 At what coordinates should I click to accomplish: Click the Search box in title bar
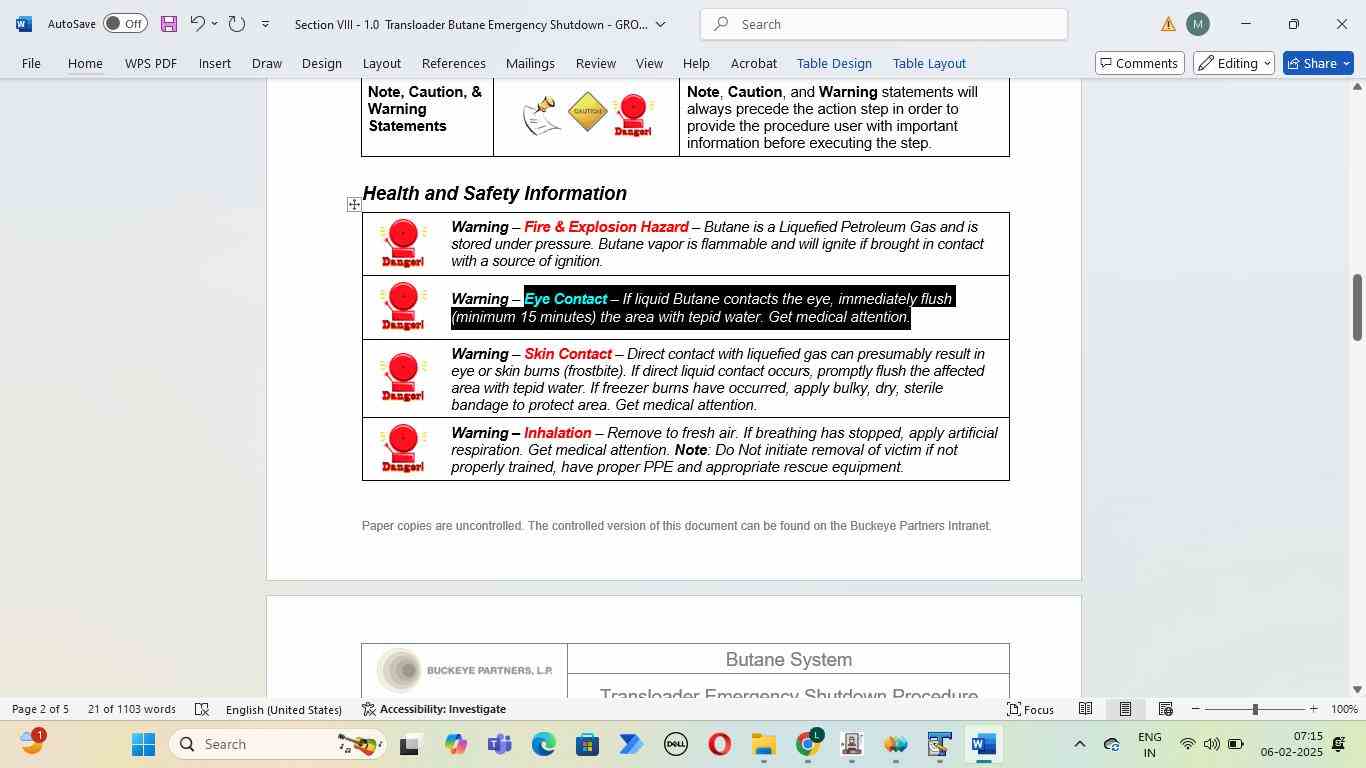point(884,24)
